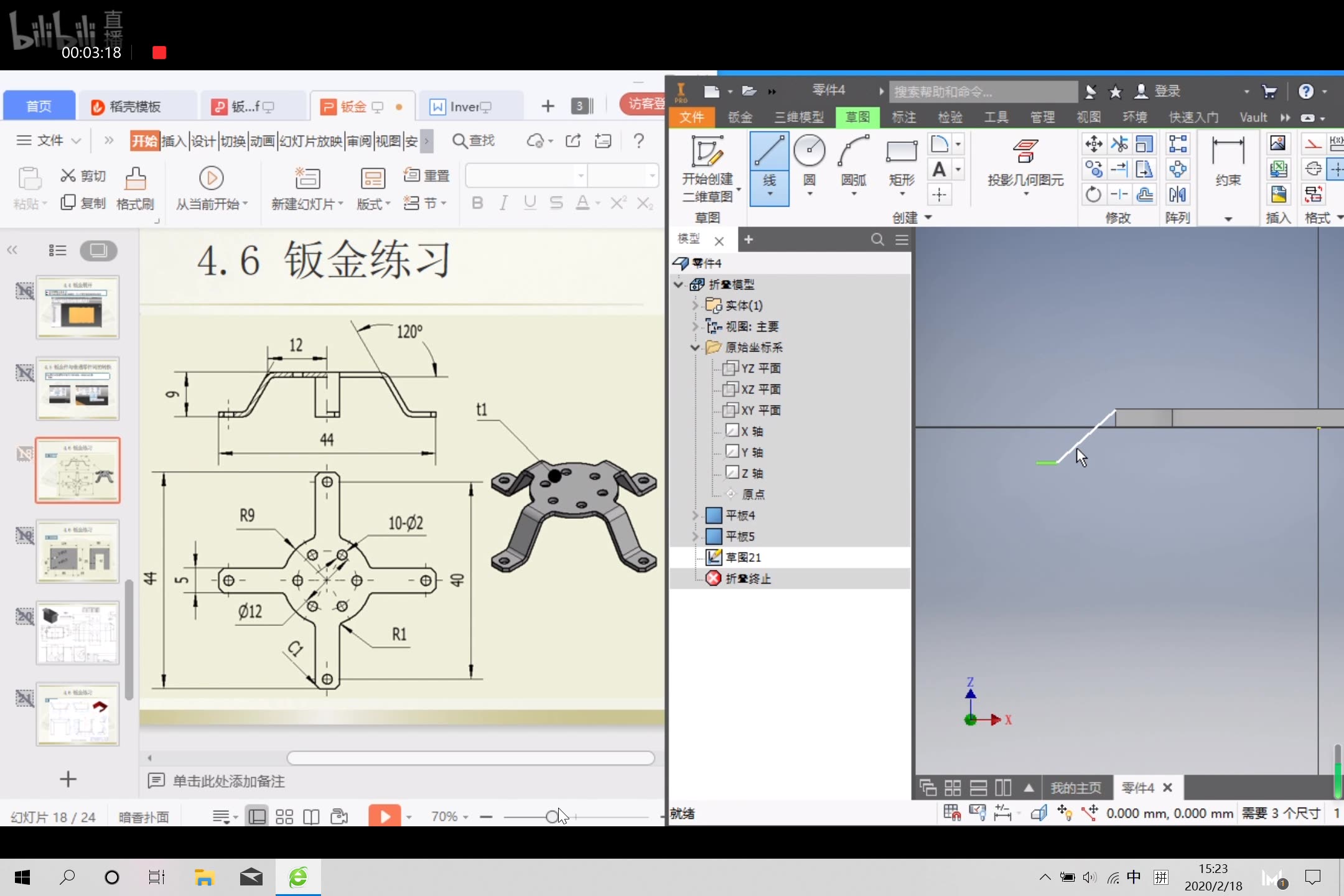Click 查找 search button in WPS

click(474, 141)
